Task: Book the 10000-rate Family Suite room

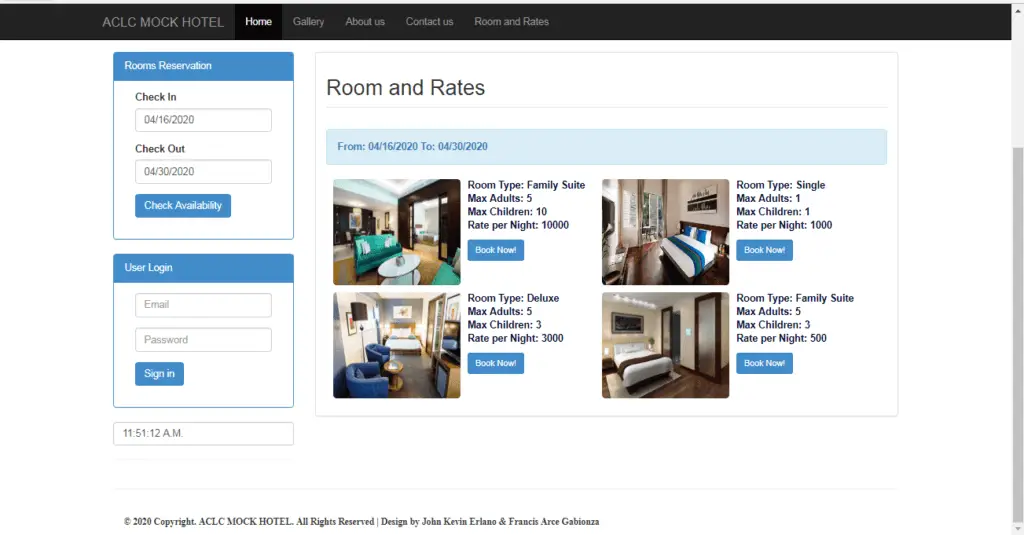Action: (x=495, y=250)
